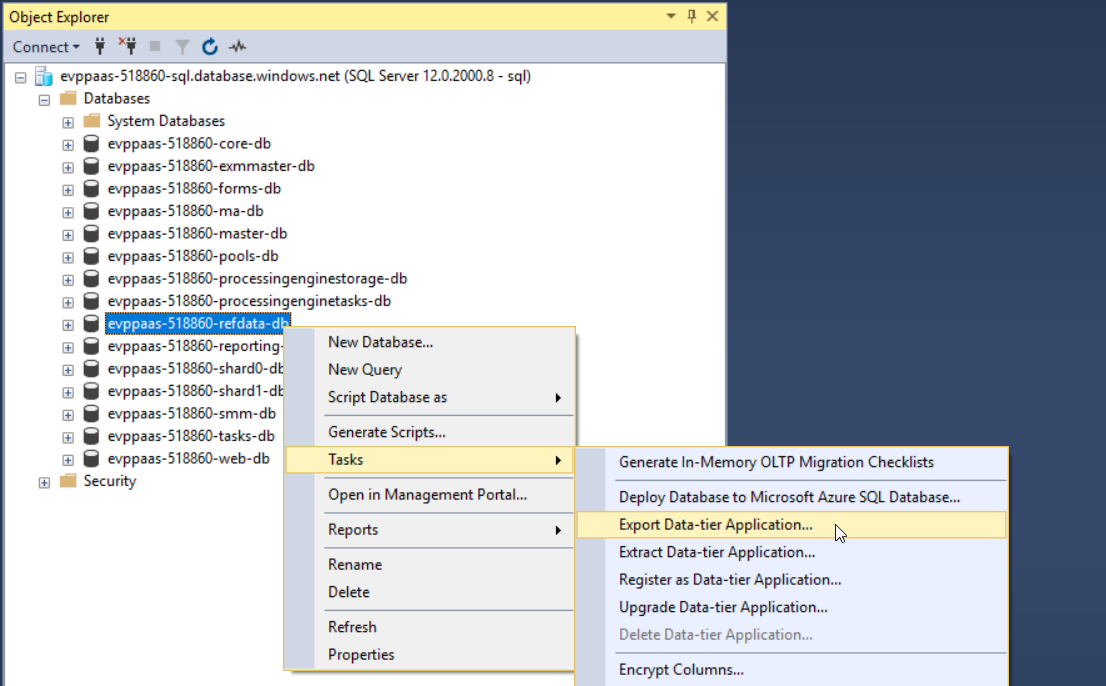The image size is (1106, 686).
Task: Click the database icon of evppaas-518860-master-db
Action: [x=91, y=233]
